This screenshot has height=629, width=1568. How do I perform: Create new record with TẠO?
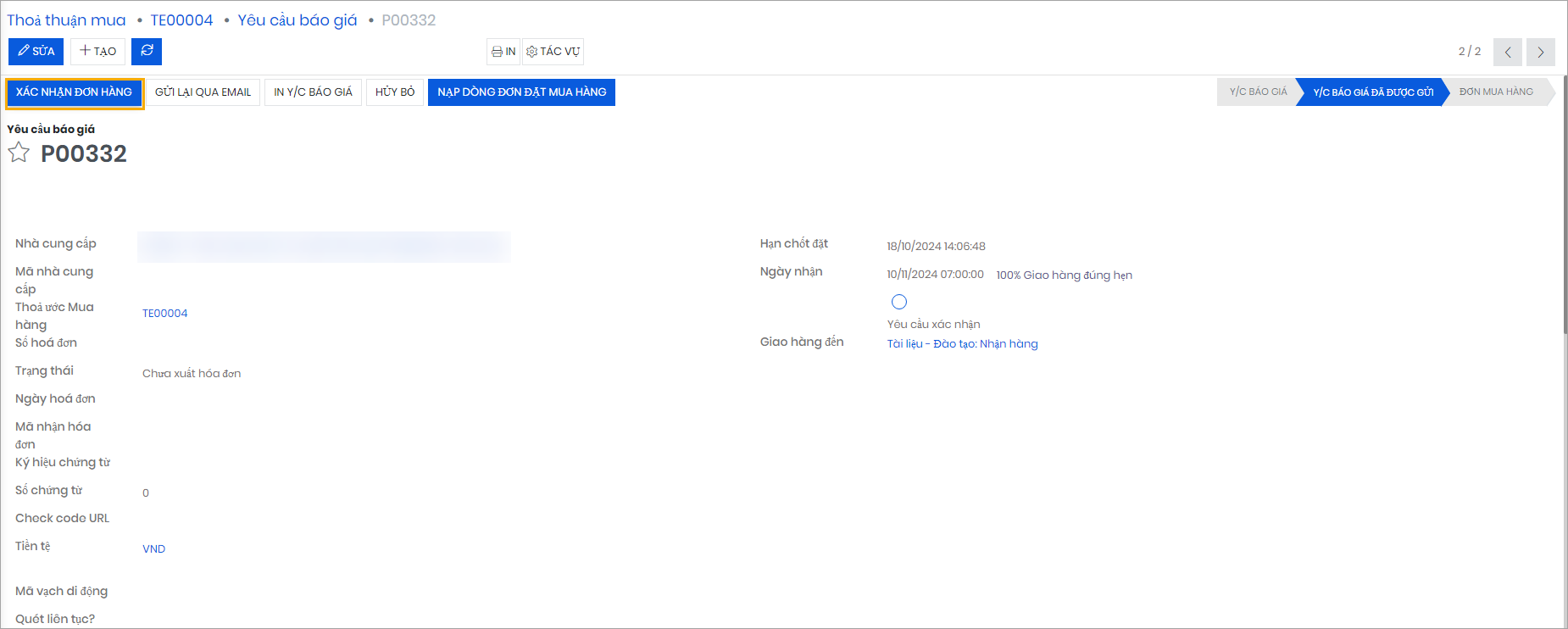(98, 52)
